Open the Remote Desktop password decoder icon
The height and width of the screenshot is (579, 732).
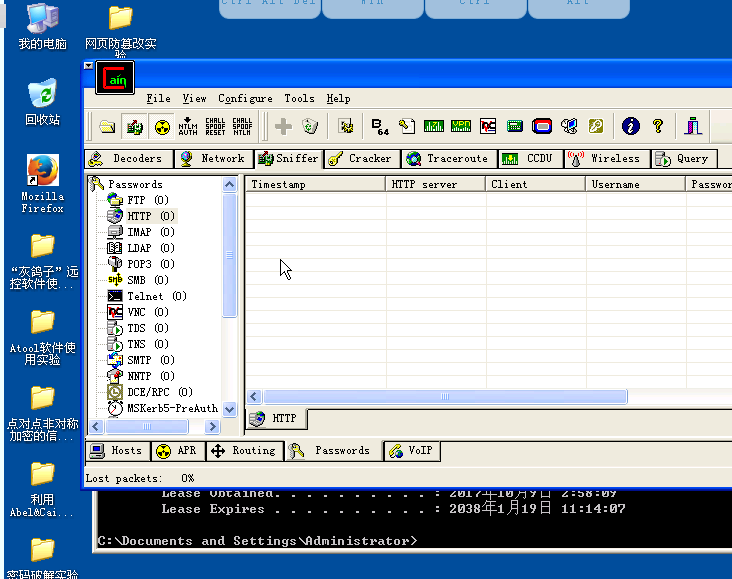point(569,126)
